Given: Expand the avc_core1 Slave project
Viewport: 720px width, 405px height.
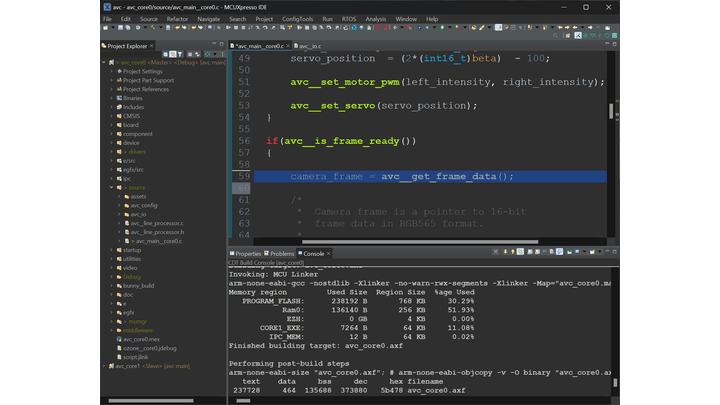Looking at the screenshot, I should [x=104, y=366].
